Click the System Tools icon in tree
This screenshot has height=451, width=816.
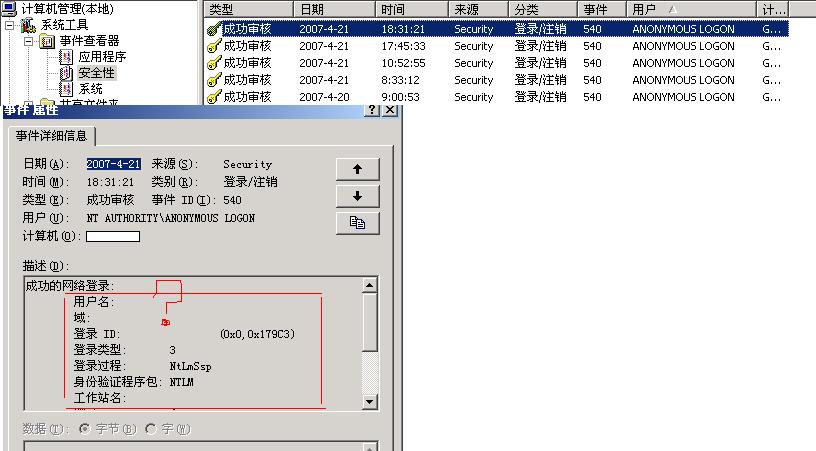click(28, 24)
